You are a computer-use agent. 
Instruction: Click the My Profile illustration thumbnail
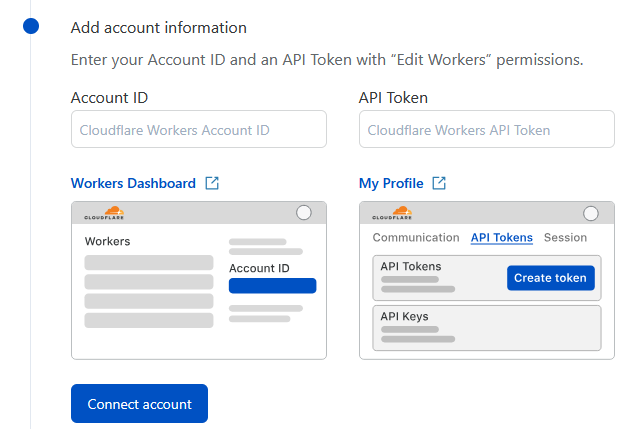point(487,280)
